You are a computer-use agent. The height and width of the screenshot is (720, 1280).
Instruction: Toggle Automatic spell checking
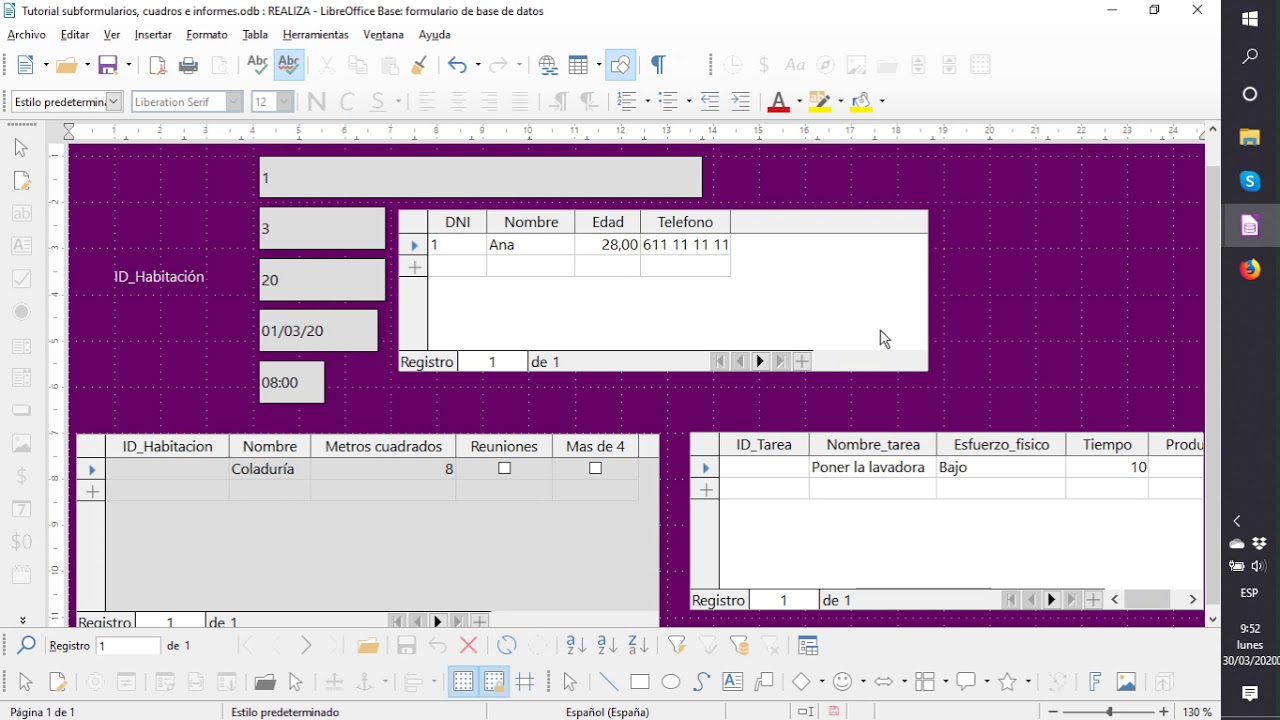point(289,65)
